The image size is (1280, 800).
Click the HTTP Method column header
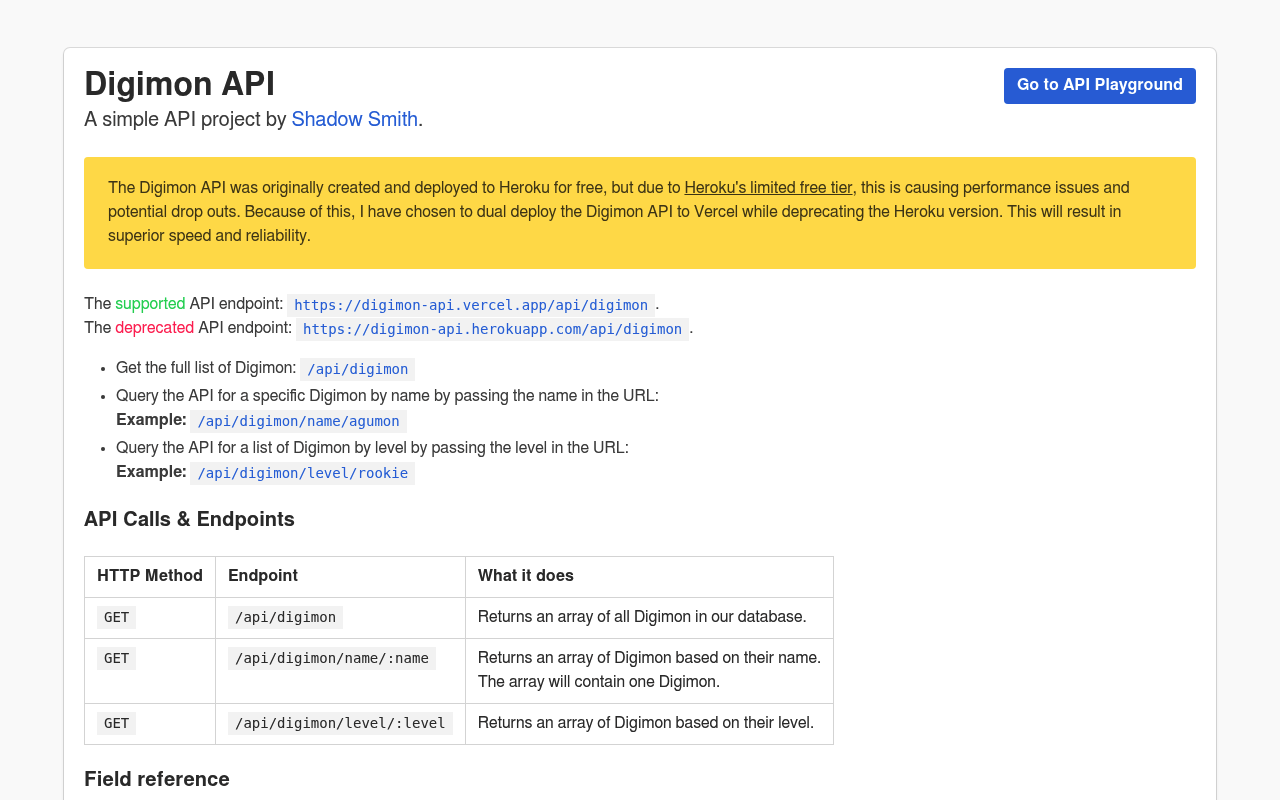pos(150,576)
